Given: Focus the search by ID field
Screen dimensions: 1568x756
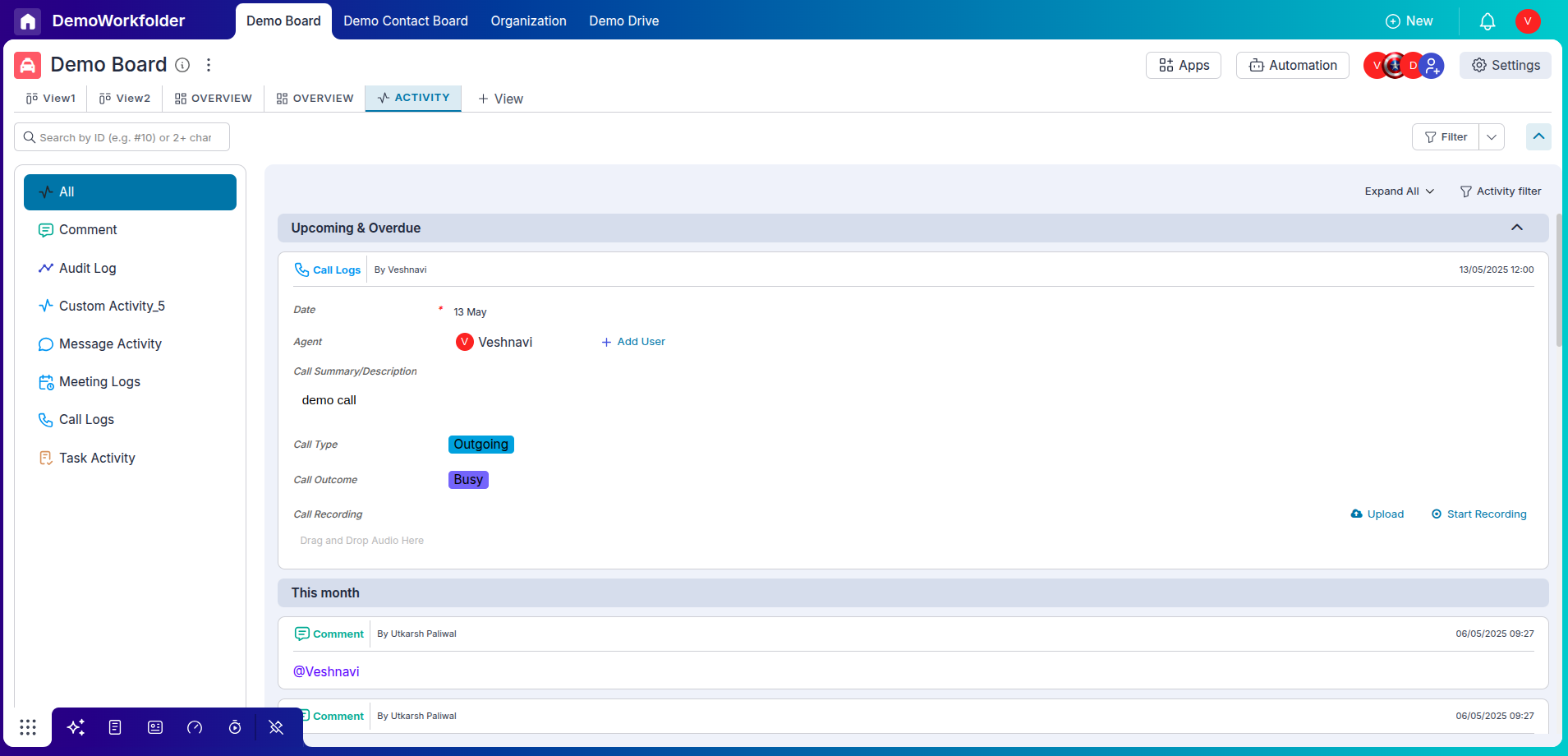Looking at the screenshot, I should (122, 137).
